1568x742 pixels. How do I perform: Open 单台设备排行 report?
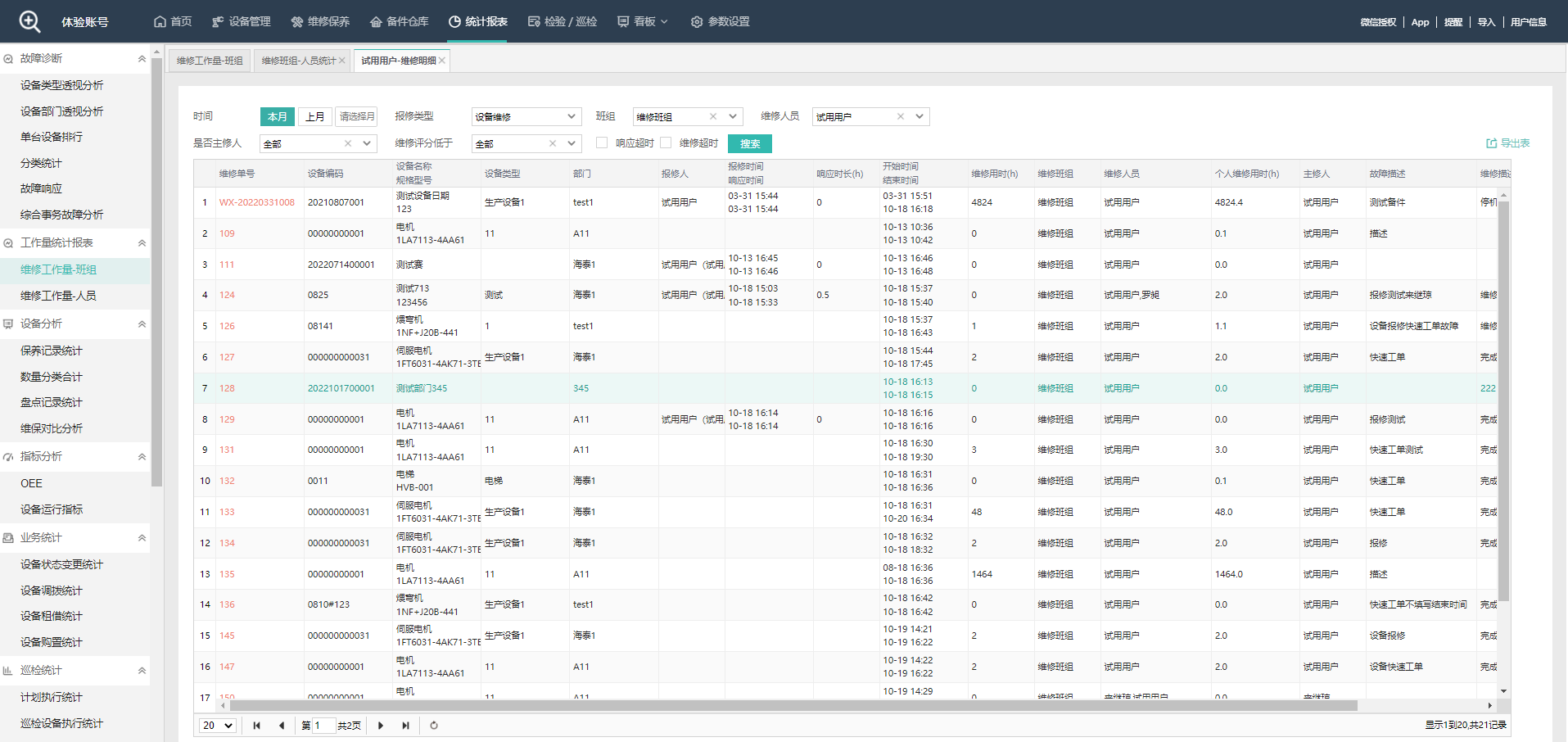52,137
